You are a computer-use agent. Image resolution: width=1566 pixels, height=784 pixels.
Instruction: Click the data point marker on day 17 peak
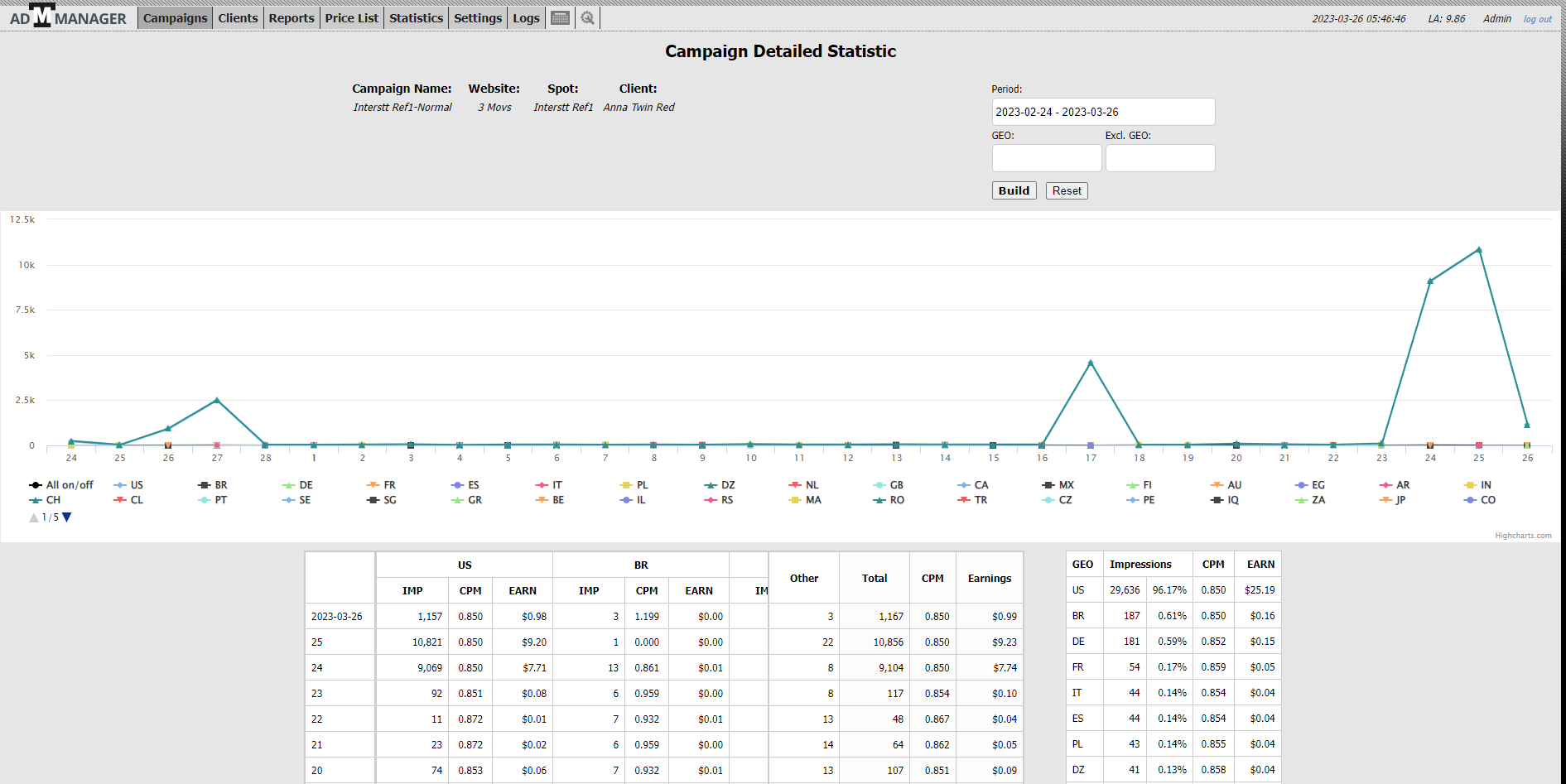click(1091, 363)
